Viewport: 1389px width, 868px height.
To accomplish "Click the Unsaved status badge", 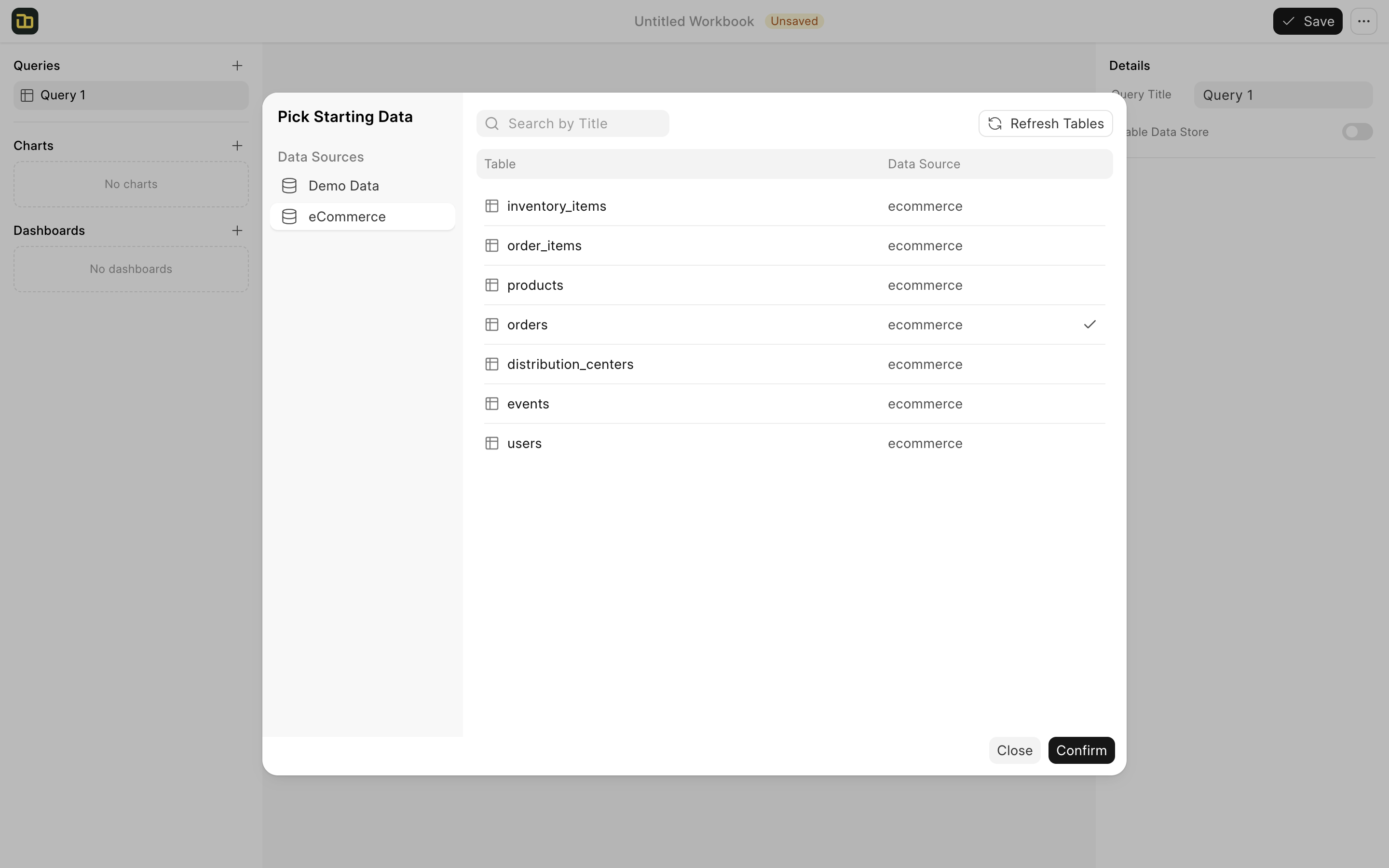I will coord(794,21).
